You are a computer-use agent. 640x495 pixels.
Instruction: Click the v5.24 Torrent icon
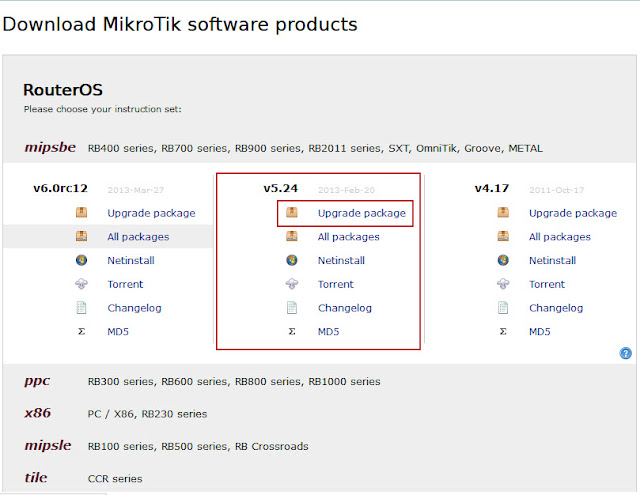[x=292, y=284]
